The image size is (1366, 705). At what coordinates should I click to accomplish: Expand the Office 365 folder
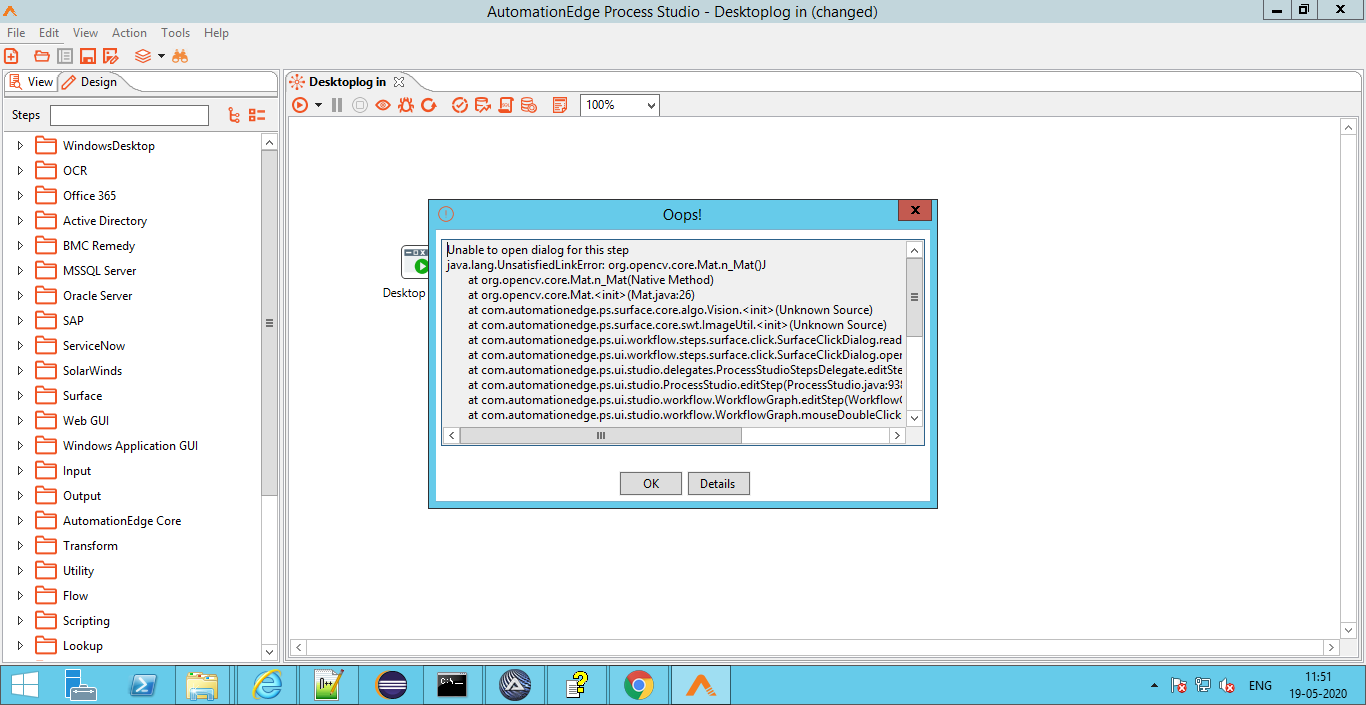(20, 196)
